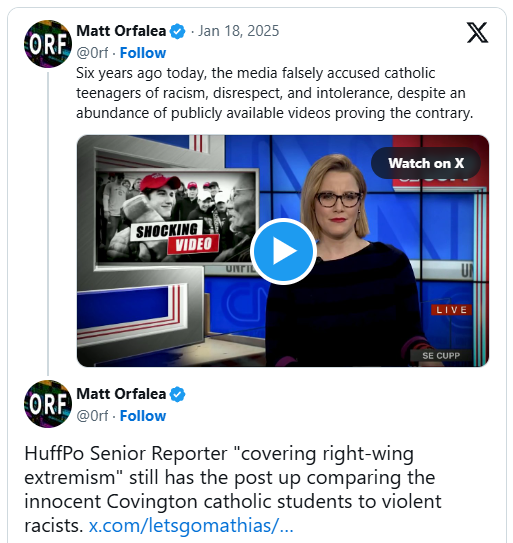Screen dimensions: 513x543
Task: Play the embedded video
Action: pos(283,251)
